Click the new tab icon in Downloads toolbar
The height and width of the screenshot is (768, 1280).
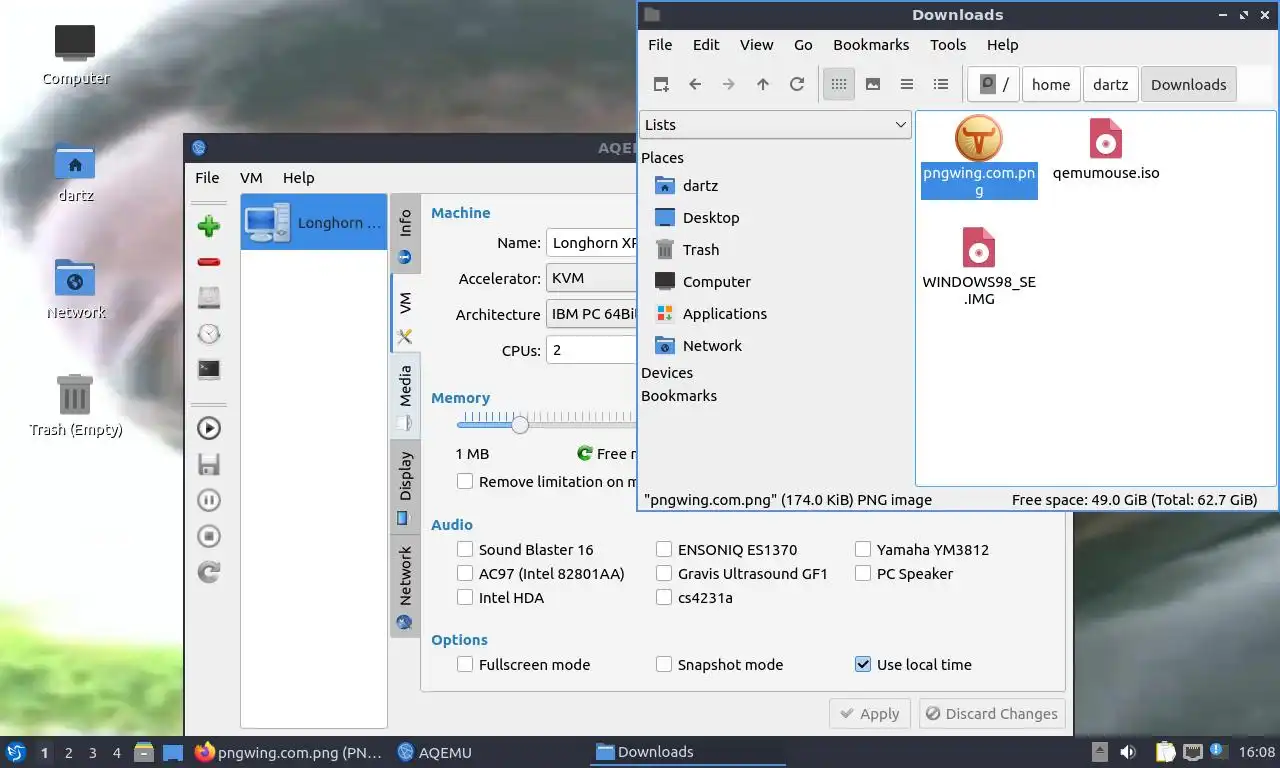(661, 84)
